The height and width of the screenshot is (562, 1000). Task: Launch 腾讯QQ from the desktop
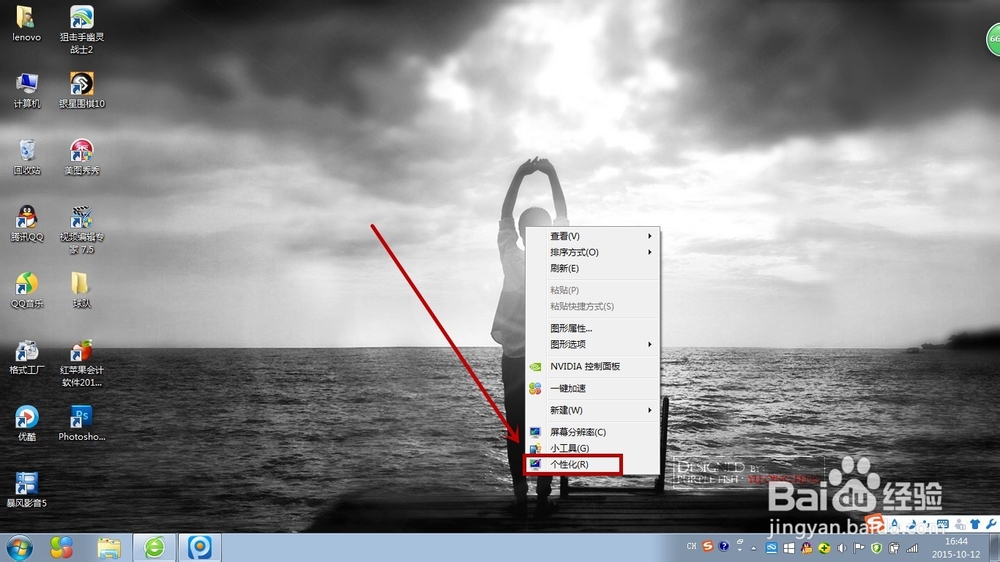coord(26,224)
